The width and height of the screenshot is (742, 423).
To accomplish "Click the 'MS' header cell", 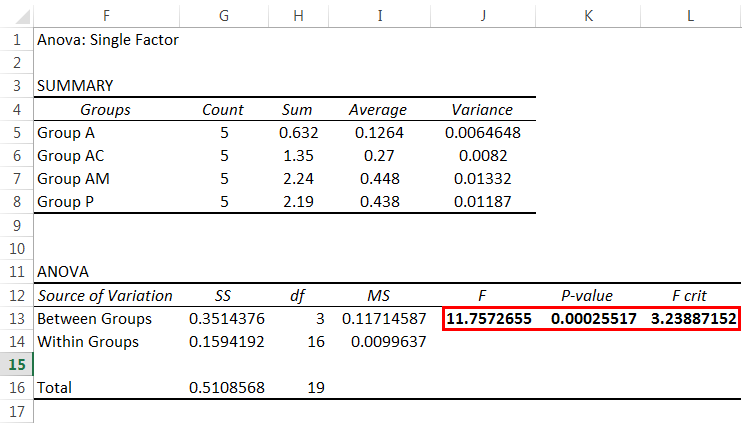I will click(x=379, y=296).
